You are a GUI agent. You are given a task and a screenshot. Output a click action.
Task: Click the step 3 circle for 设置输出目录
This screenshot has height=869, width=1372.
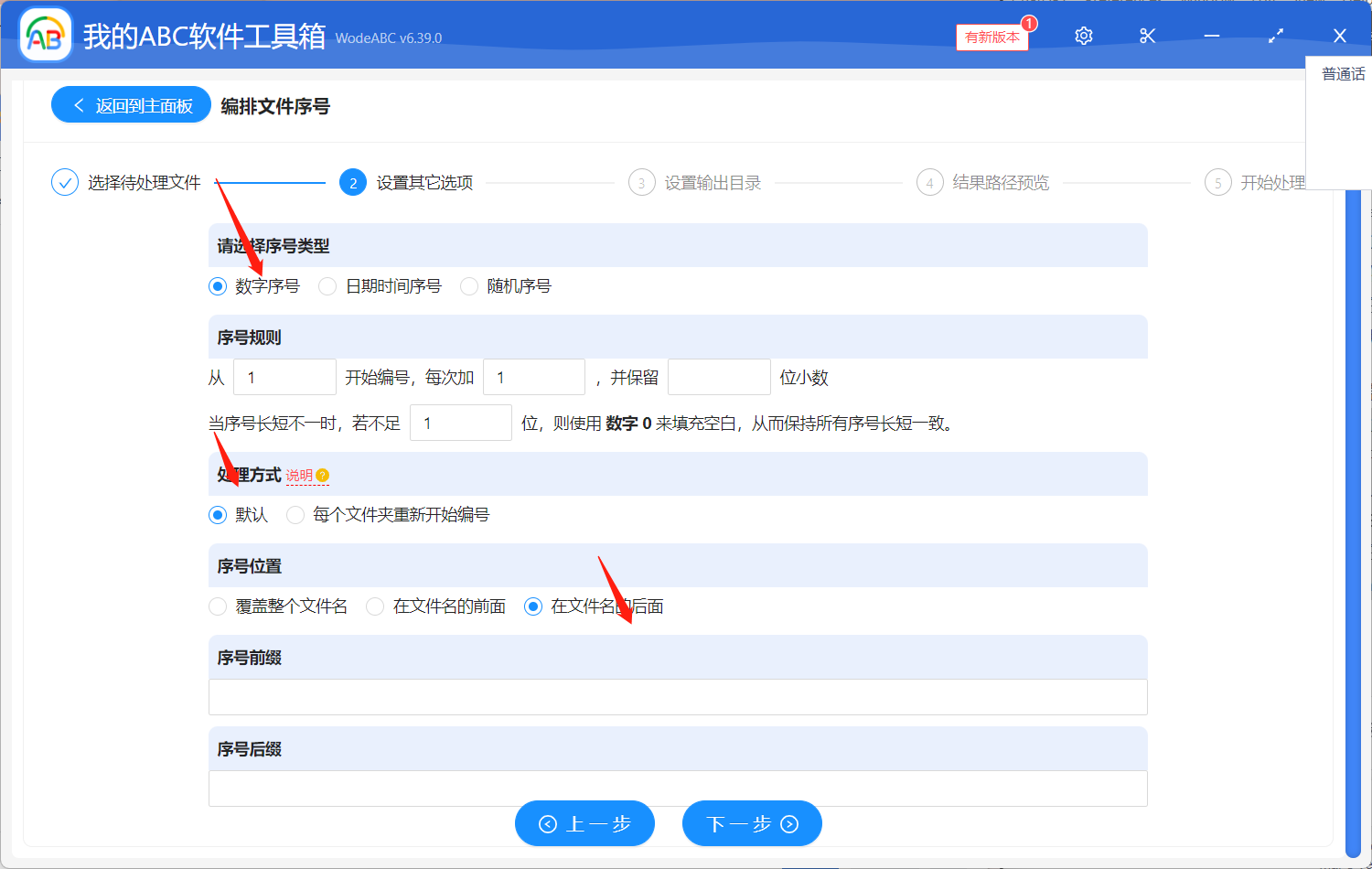(641, 182)
